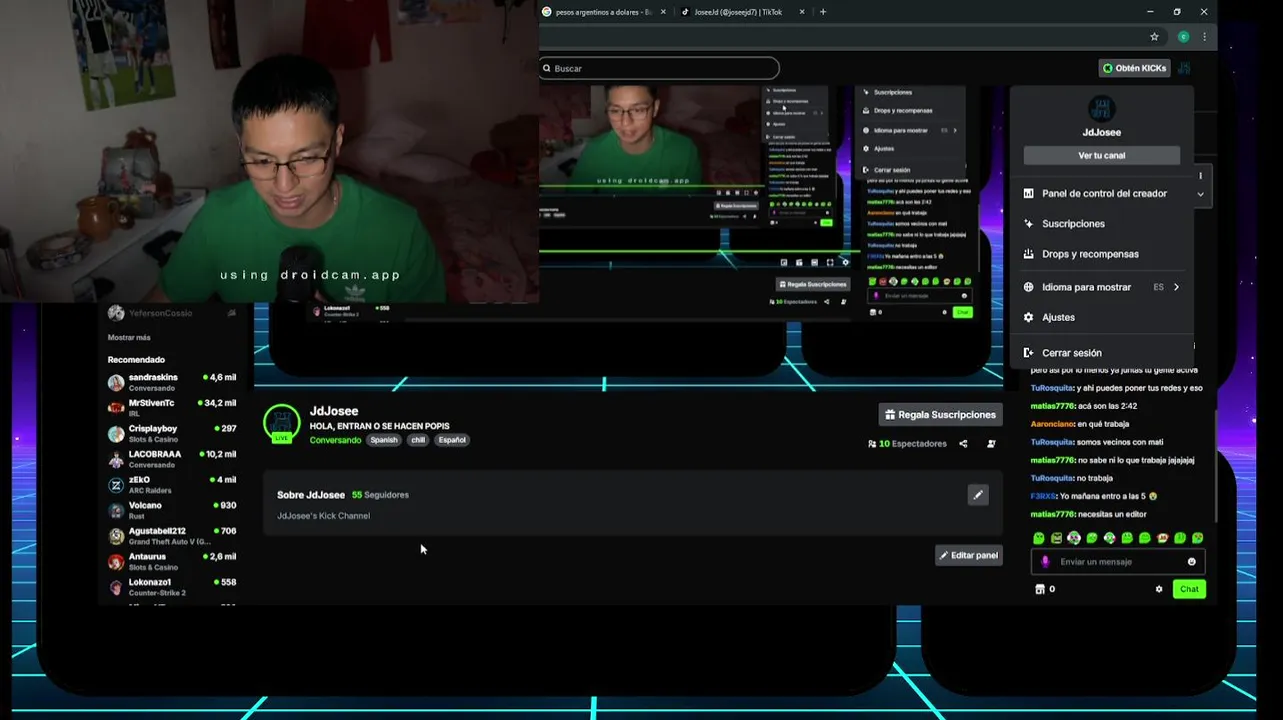The image size is (1283, 720).
Task: Show more channels with Mostrar más
Action: tap(129, 338)
